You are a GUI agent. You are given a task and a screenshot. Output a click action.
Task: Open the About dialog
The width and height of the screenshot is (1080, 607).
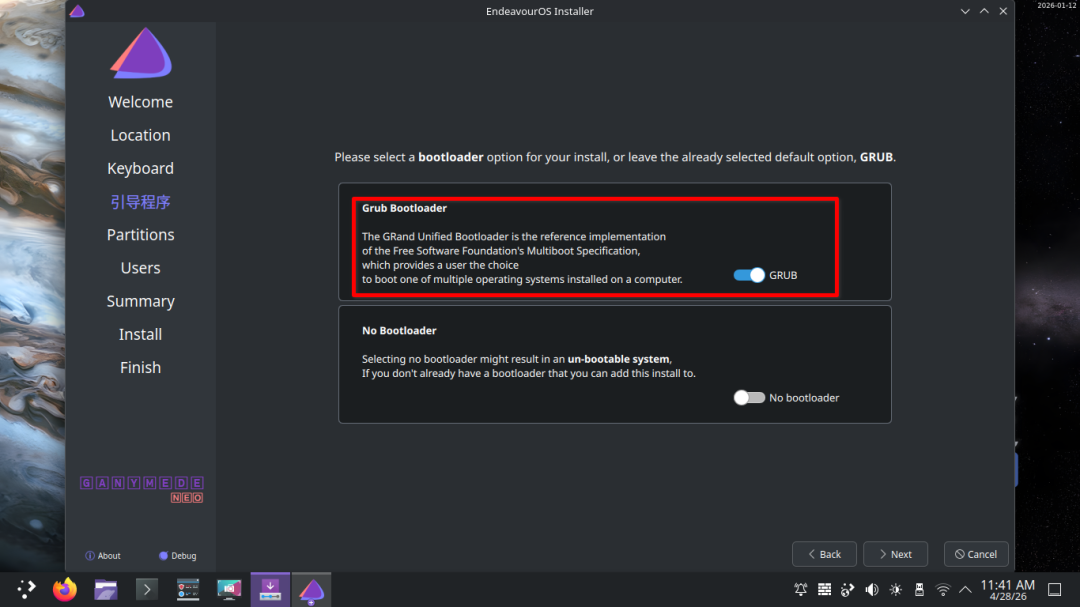point(103,555)
